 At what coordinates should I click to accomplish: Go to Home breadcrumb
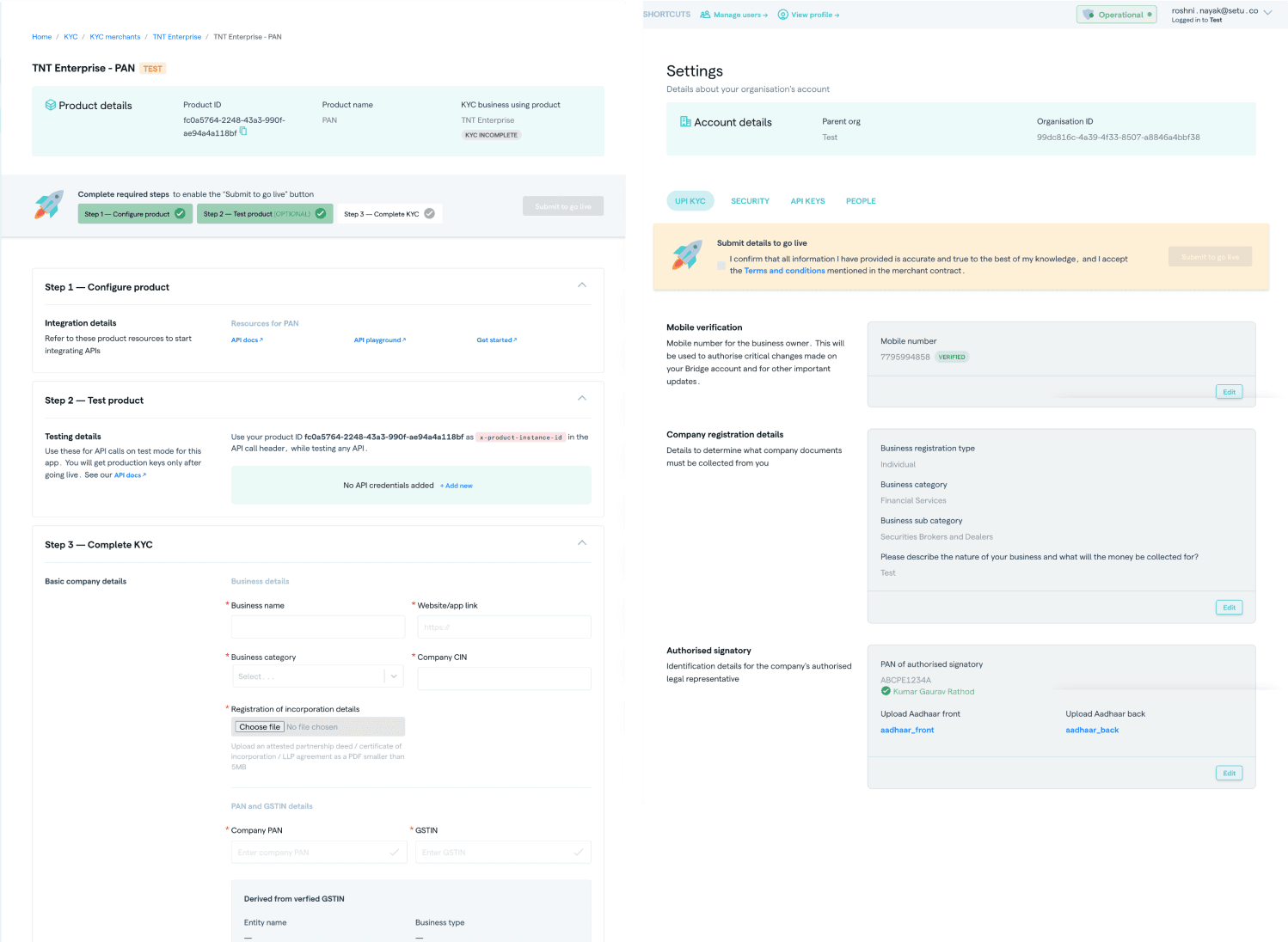pyautogui.click(x=41, y=37)
